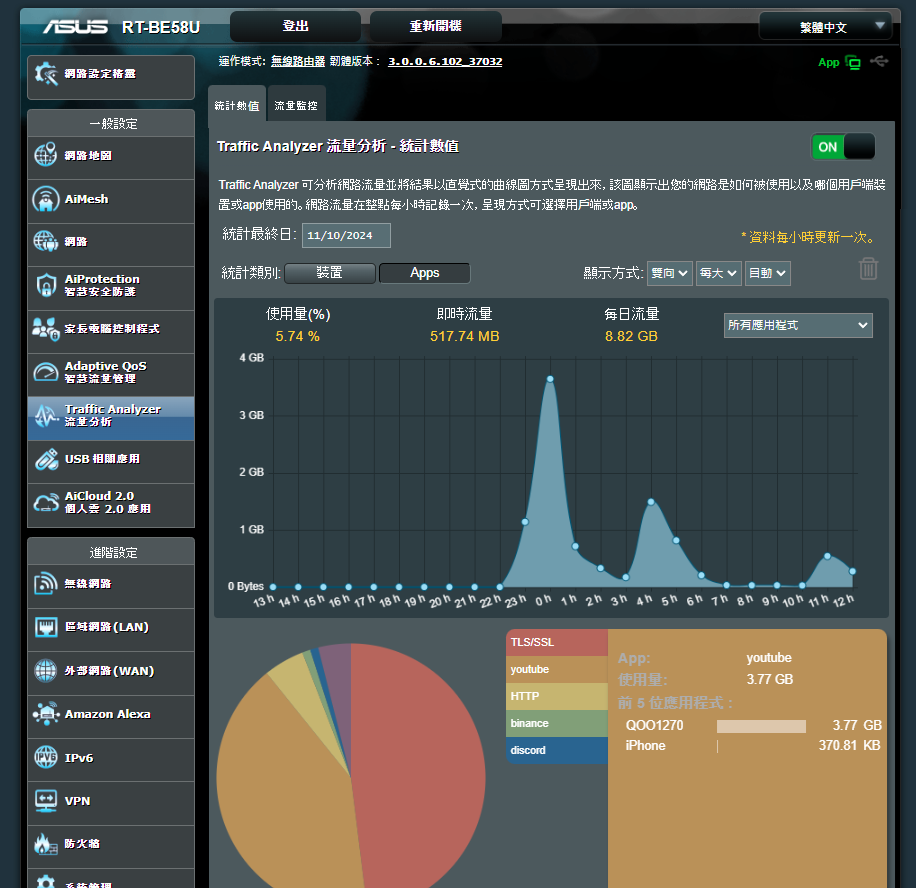Open 一般設定 section header
This screenshot has width=916, height=888.
[x=113, y=123]
